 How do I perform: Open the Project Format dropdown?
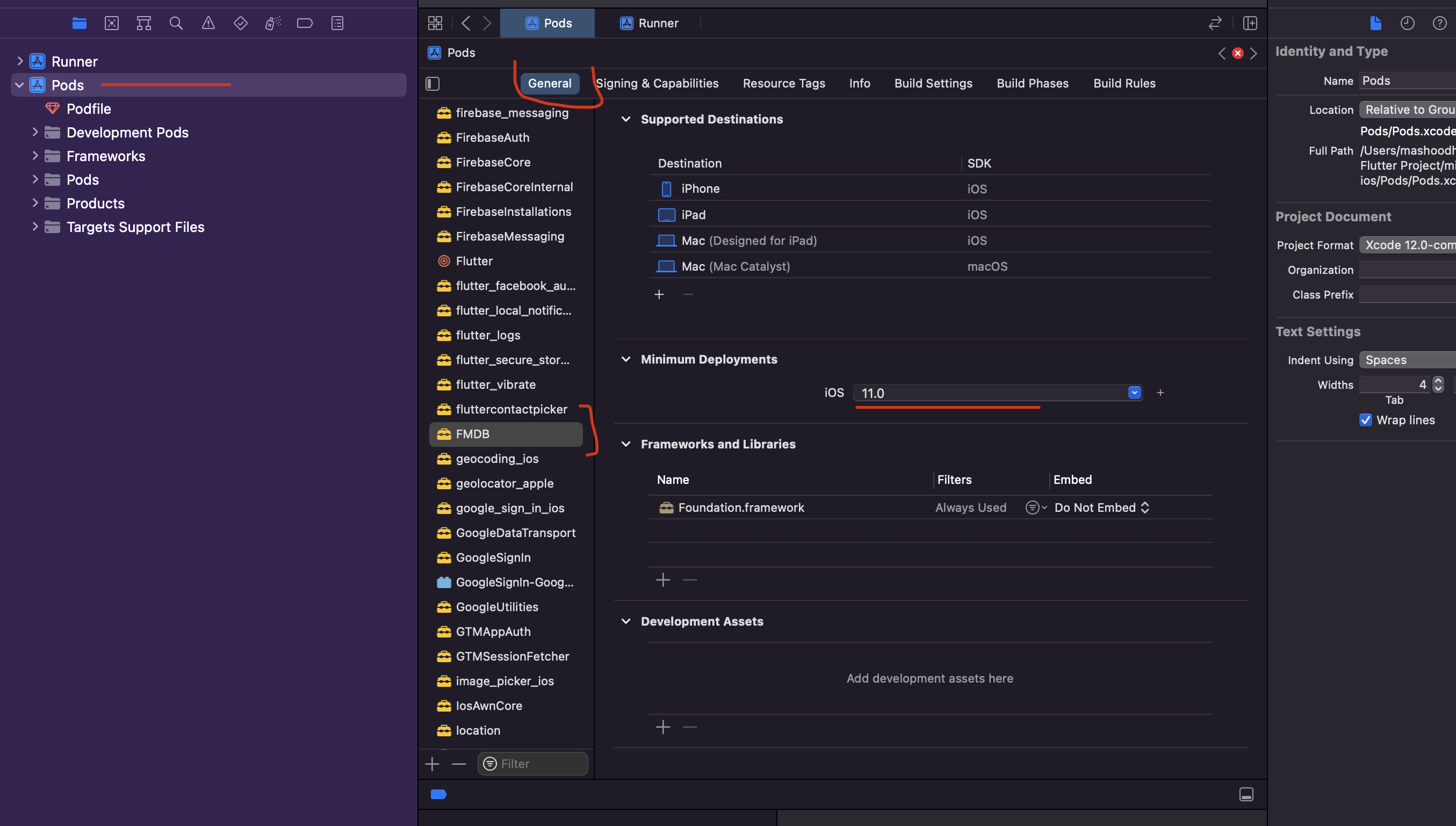(x=1407, y=245)
